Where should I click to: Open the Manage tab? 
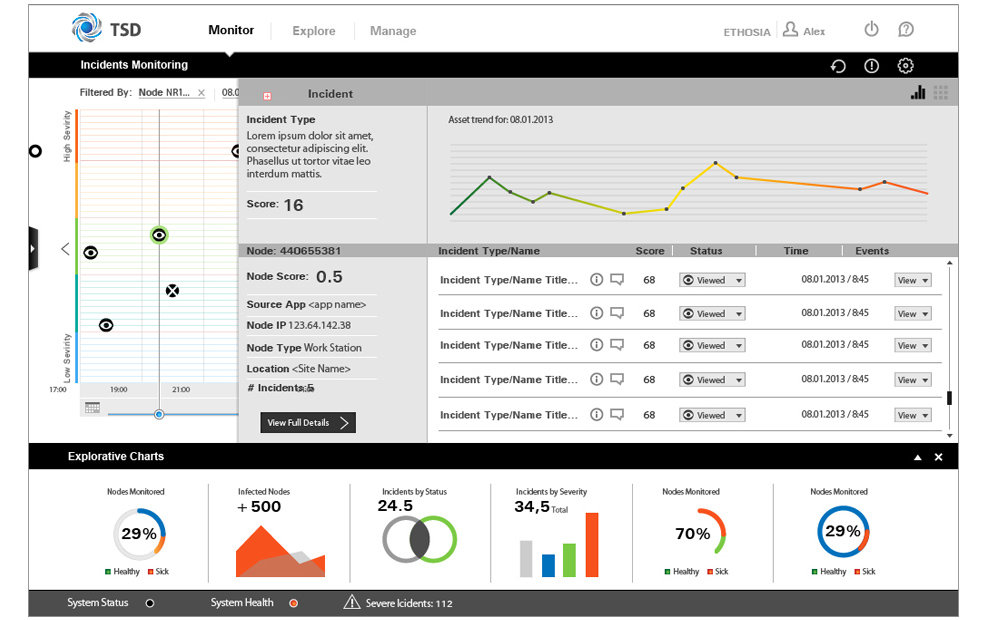[393, 31]
